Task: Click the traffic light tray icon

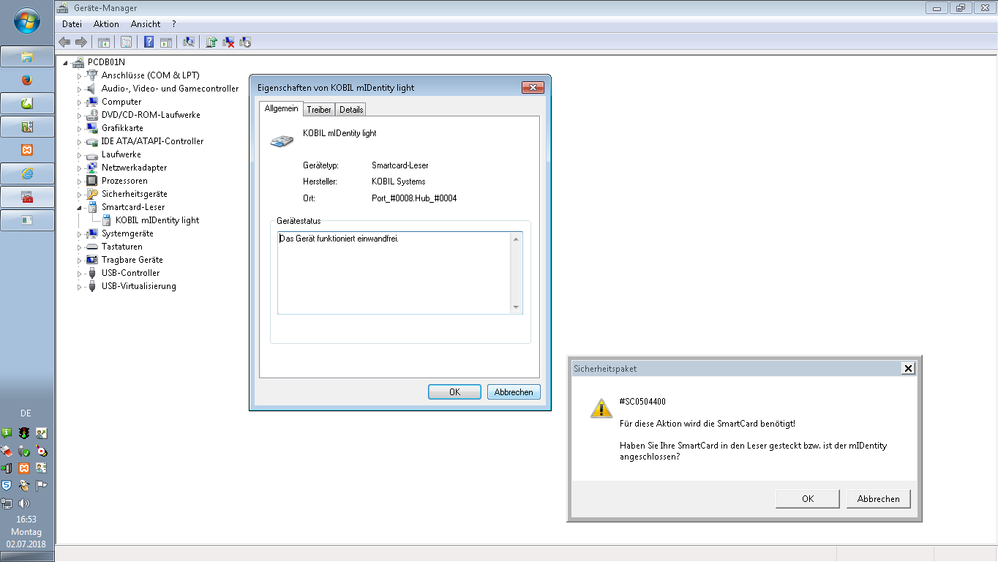Action: (x=24, y=433)
